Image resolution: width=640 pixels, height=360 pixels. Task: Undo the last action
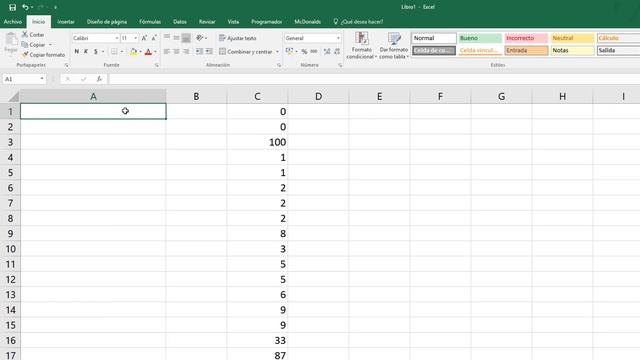(25, 7)
